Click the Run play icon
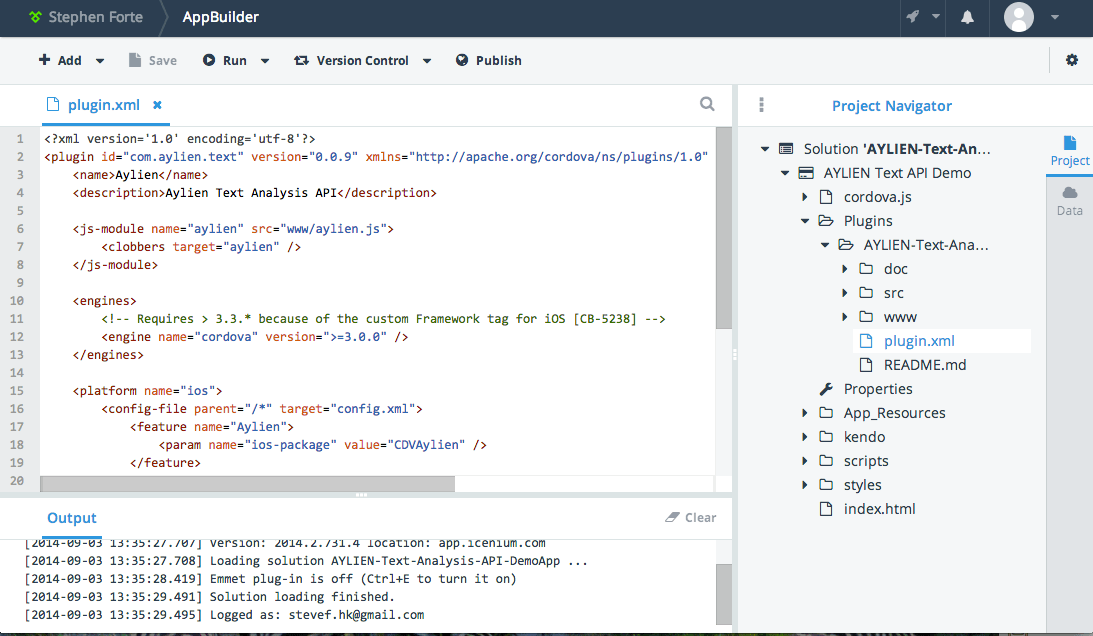Screen dimensions: 1093x636 [208, 60]
